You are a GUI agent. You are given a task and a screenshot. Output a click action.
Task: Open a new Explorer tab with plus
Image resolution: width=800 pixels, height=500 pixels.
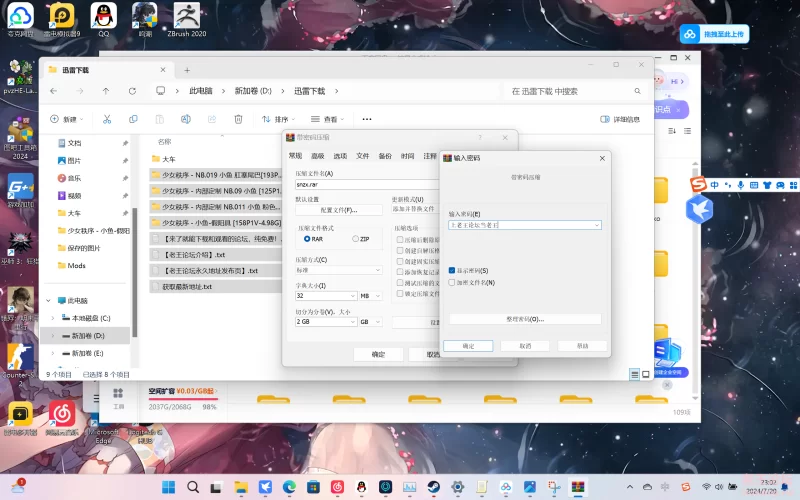pyautogui.click(x=187, y=70)
